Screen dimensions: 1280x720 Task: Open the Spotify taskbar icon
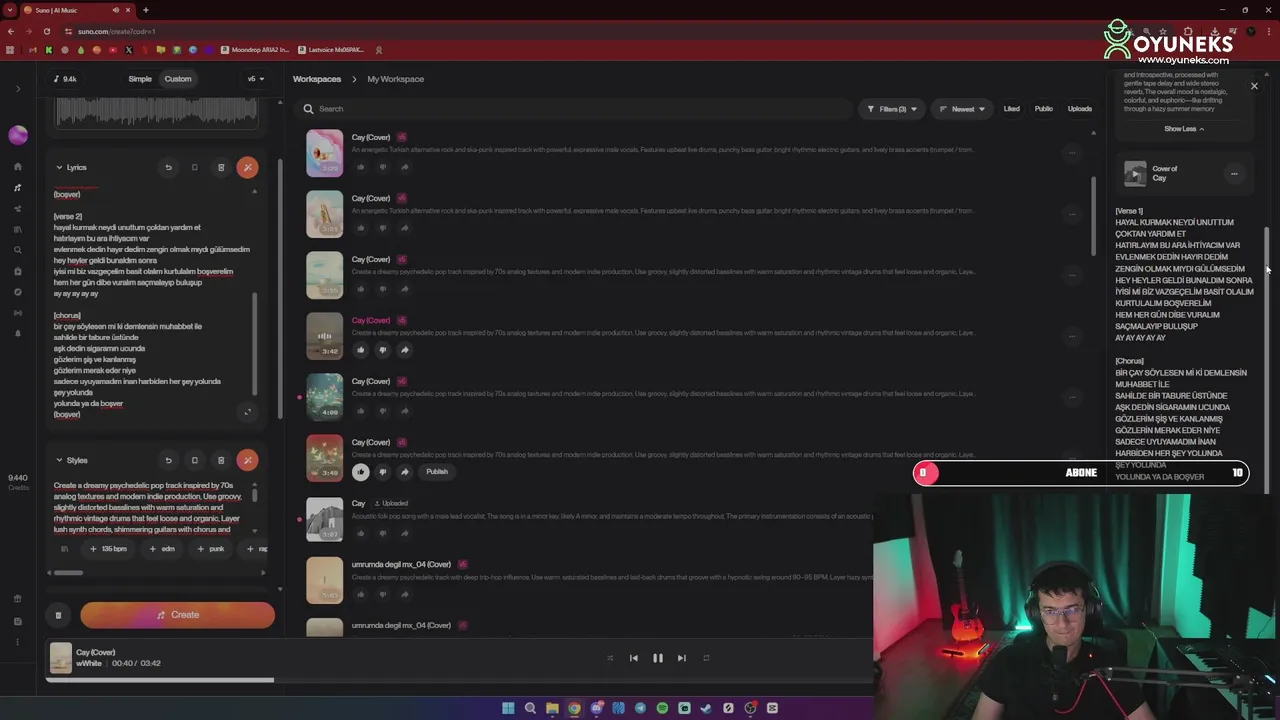click(x=662, y=708)
